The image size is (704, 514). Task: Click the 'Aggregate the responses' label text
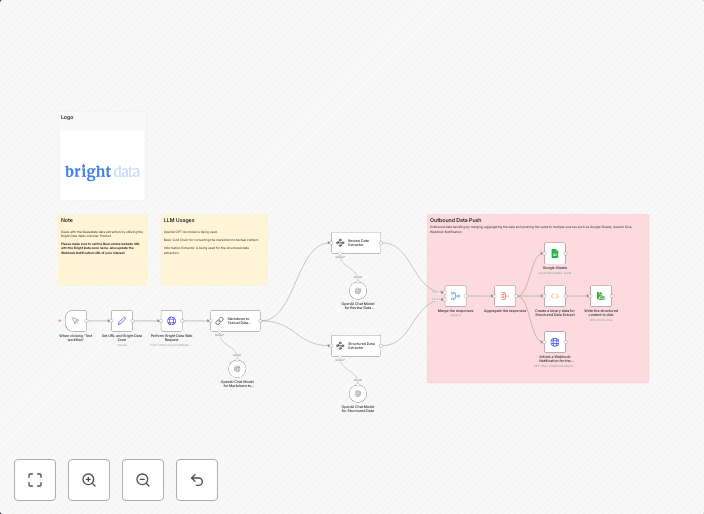coord(505,311)
